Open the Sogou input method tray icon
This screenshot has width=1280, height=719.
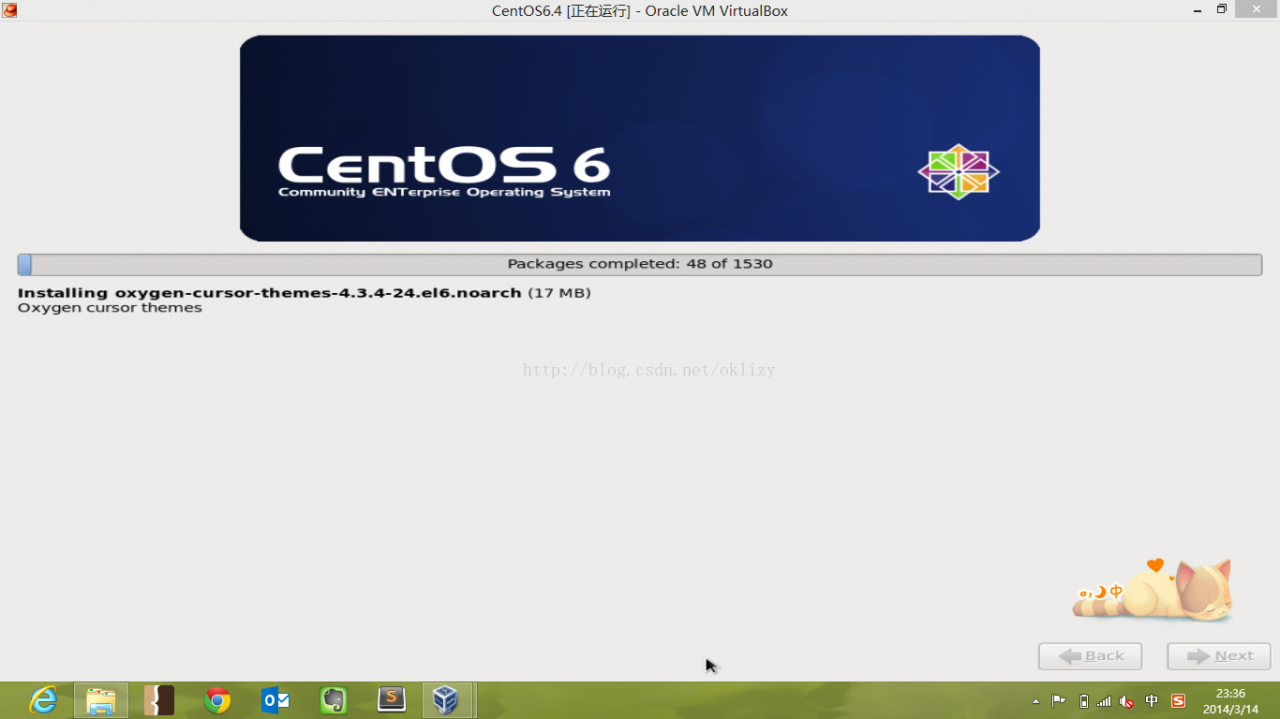pos(1178,701)
